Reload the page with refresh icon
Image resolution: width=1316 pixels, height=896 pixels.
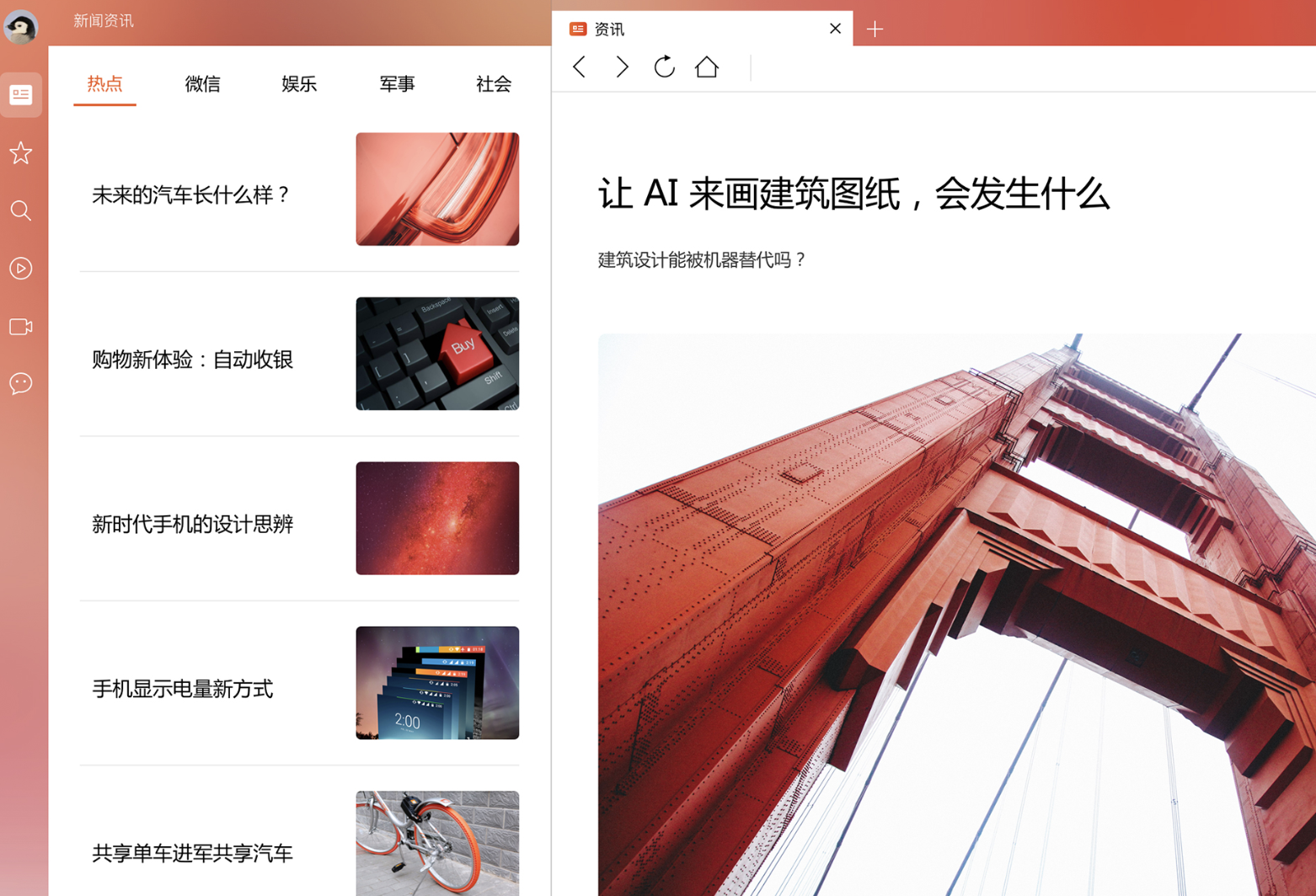[664, 67]
